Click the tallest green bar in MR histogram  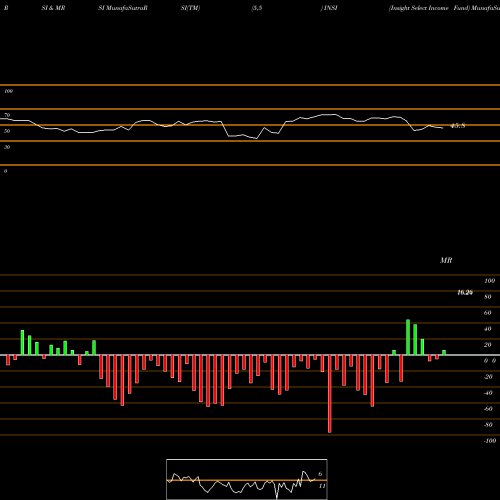408,337
